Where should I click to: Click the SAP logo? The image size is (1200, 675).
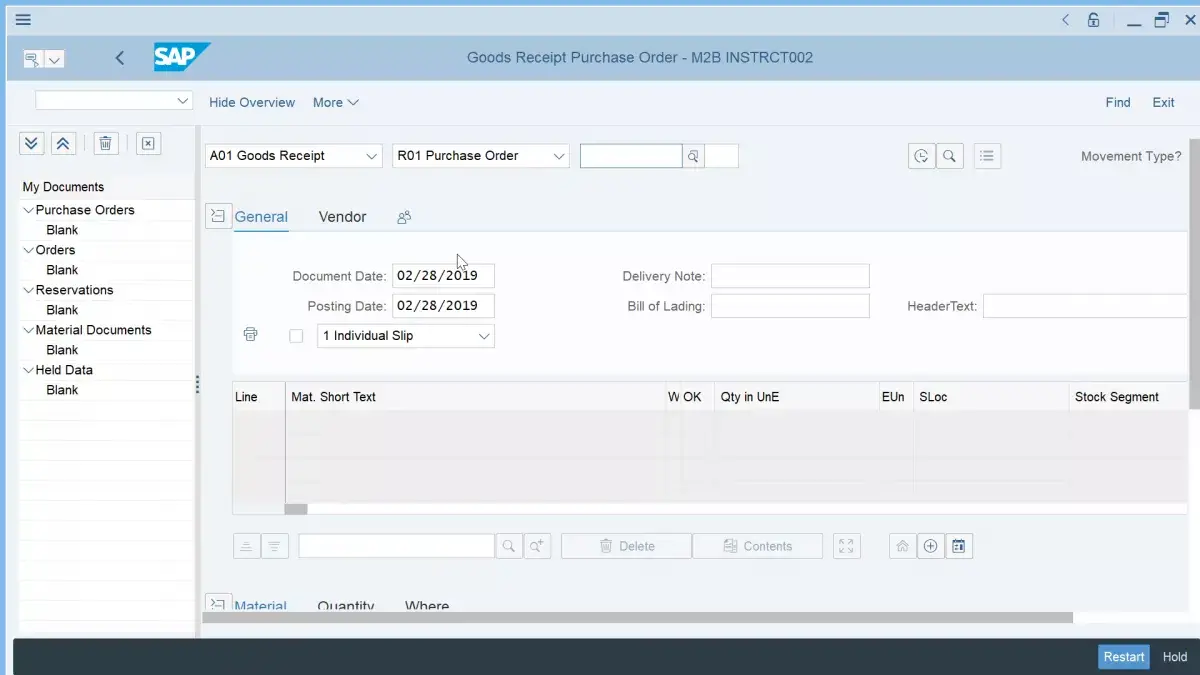point(181,57)
